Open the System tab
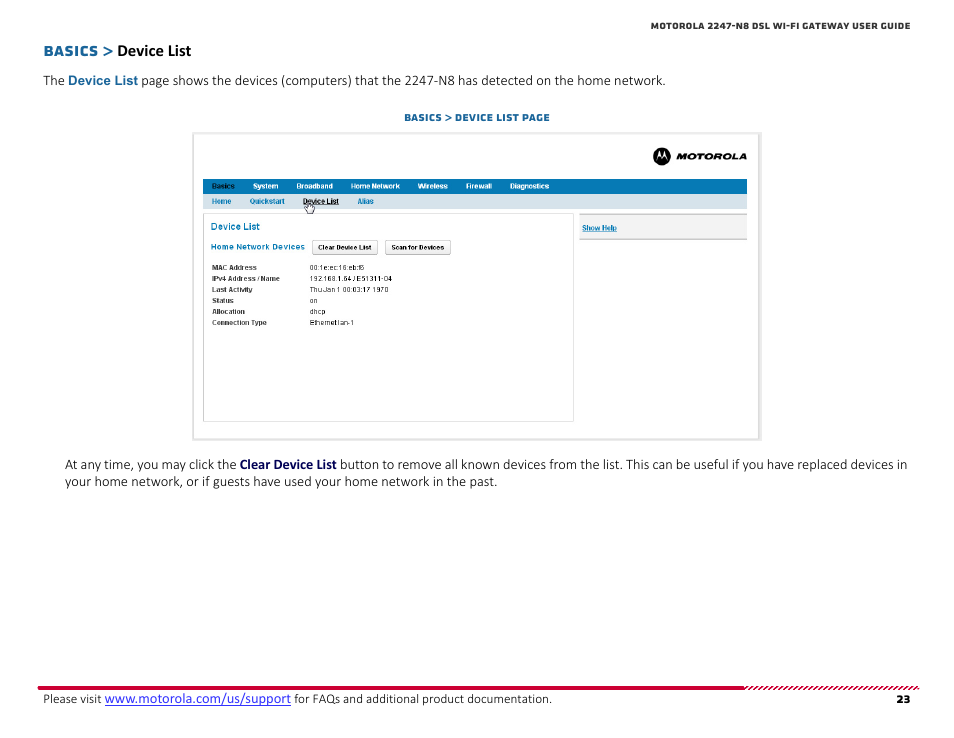 (265, 186)
